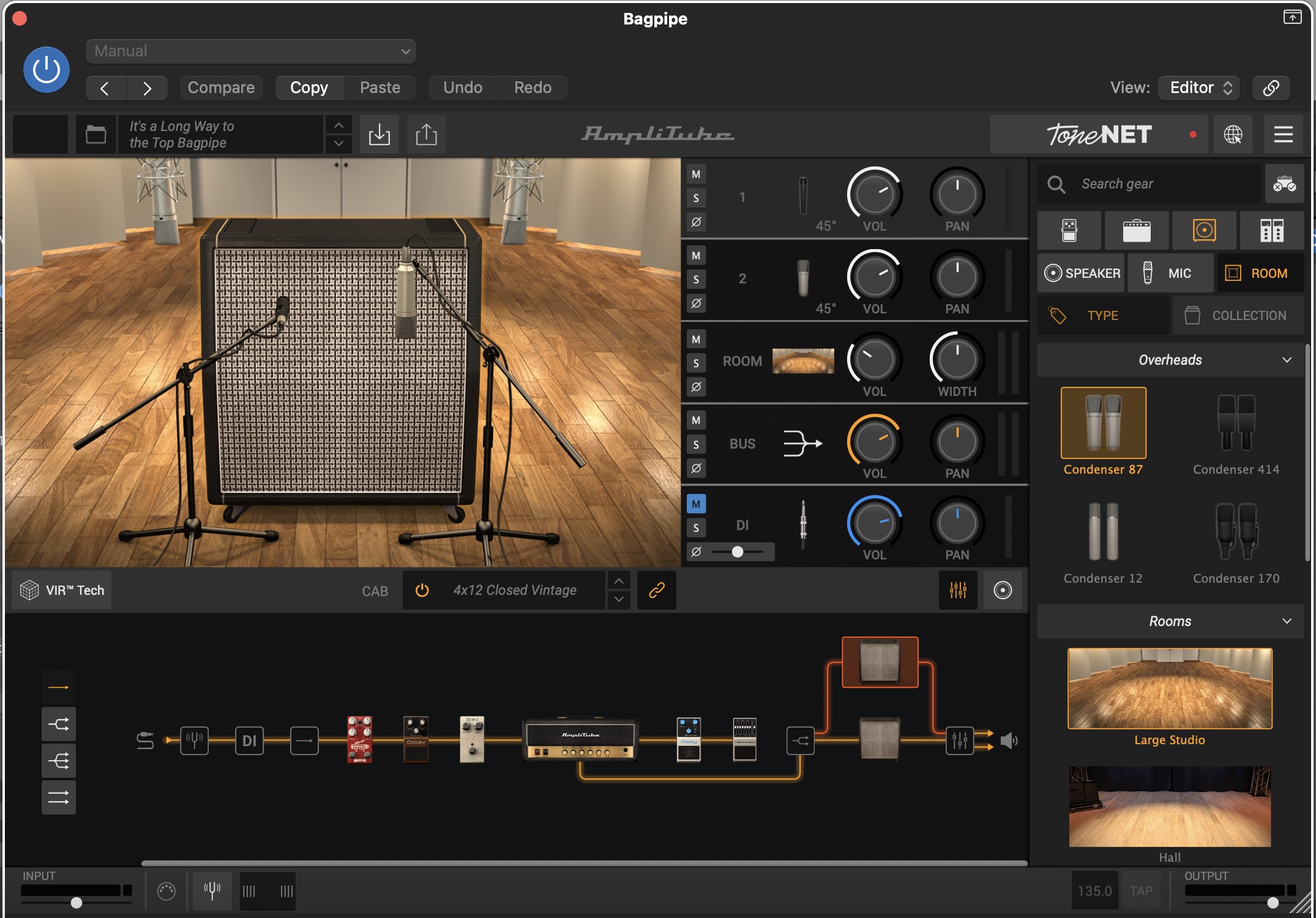Open the Manual preset dropdown

251,51
